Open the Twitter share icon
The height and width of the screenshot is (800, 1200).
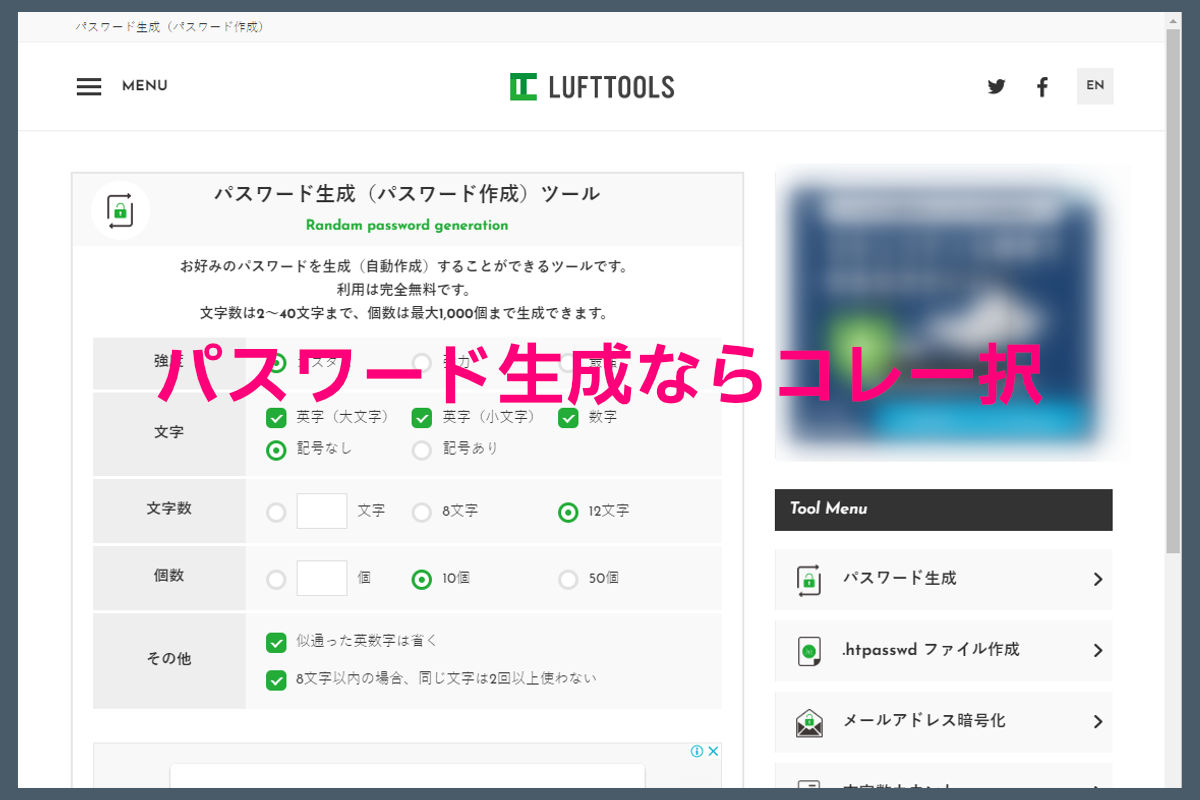tap(996, 87)
